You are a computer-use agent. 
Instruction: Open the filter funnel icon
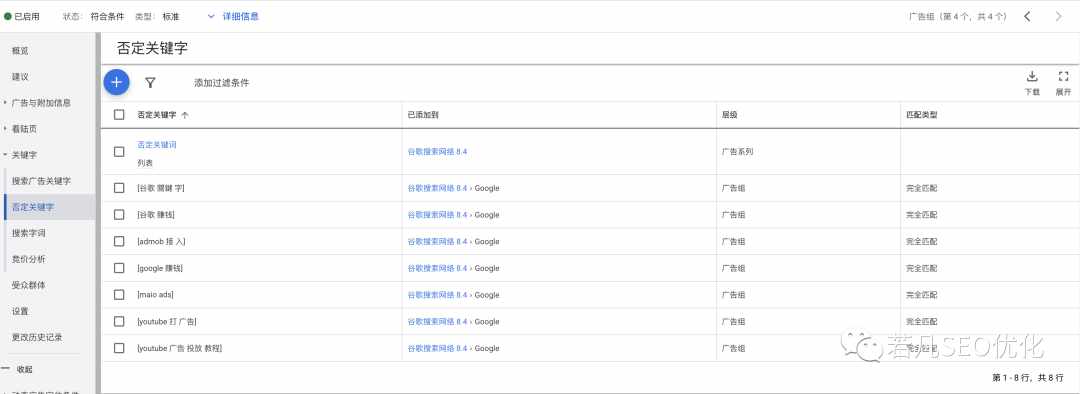tap(150, 83)
